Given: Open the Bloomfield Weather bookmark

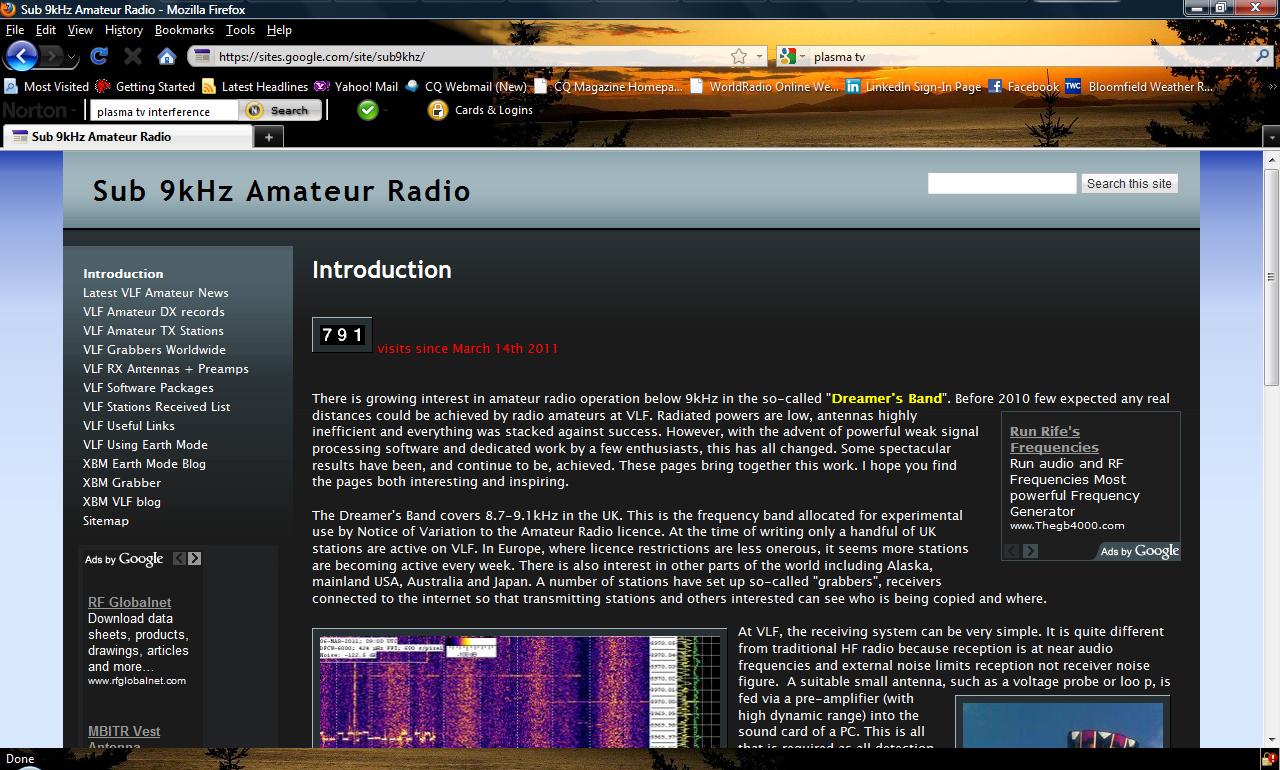Looking at the screenshot, I should [1140, 87].
